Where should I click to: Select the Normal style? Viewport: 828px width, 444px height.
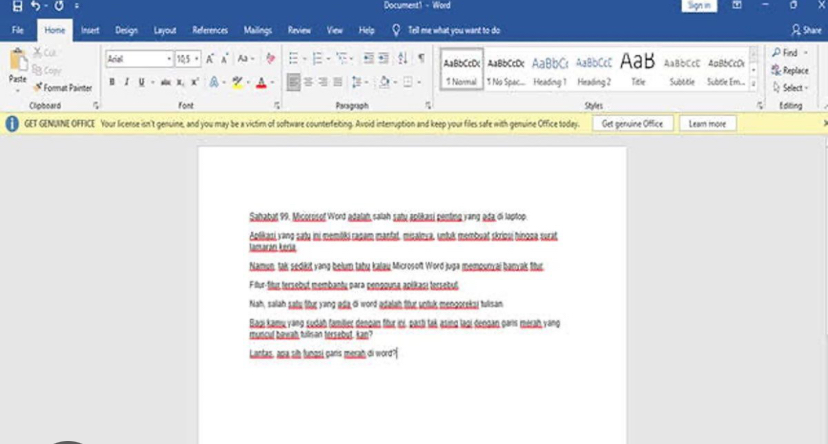click(462, 70)
